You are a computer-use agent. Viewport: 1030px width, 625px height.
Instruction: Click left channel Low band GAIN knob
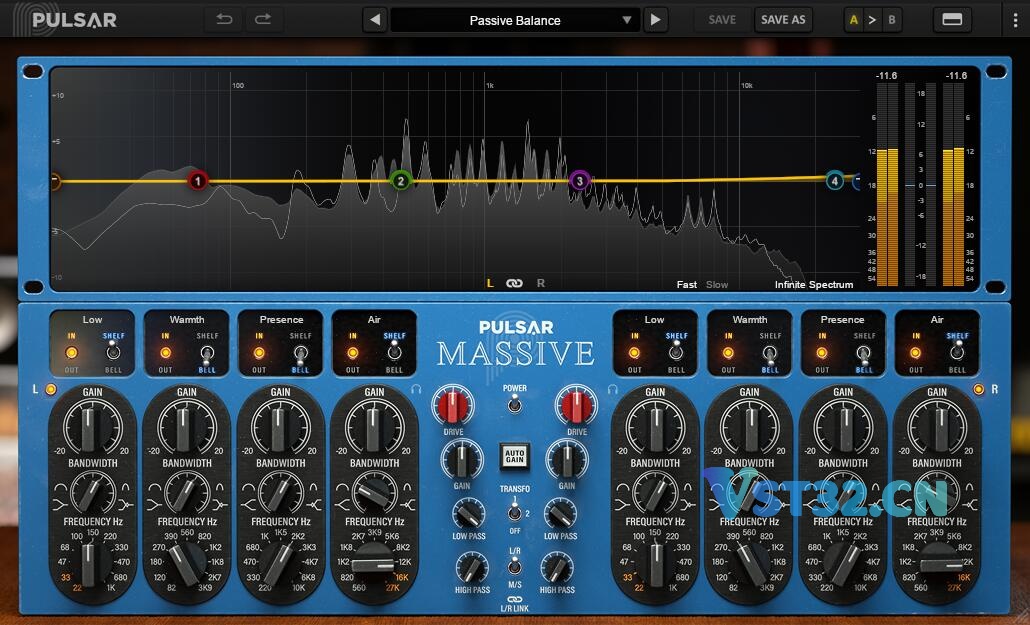click(93, 427)
